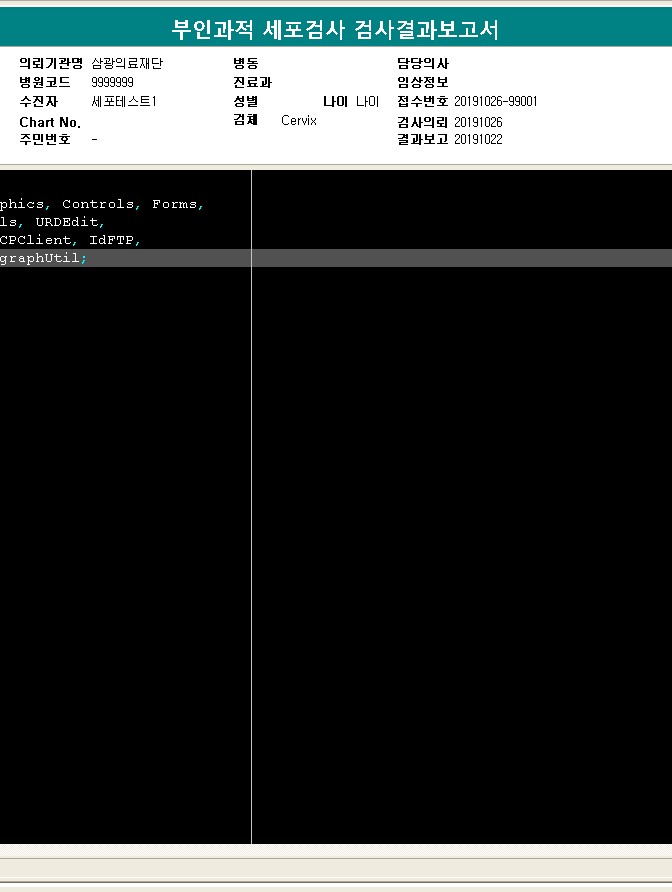Click the report title 부인과적 세포검사 검사결과보고서

335,29
